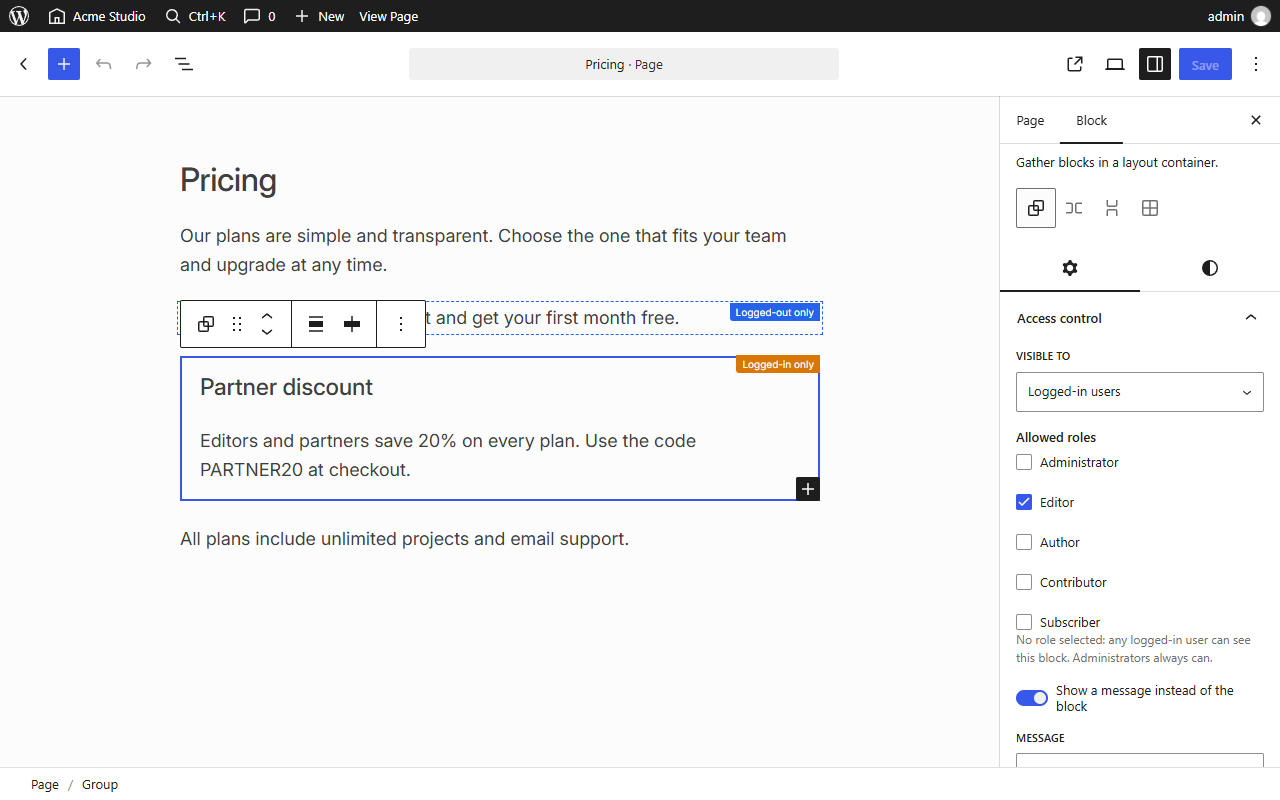This screenshot has height=800, width=1280.
Task: Check the Author role
Action: pos(1024,542)
